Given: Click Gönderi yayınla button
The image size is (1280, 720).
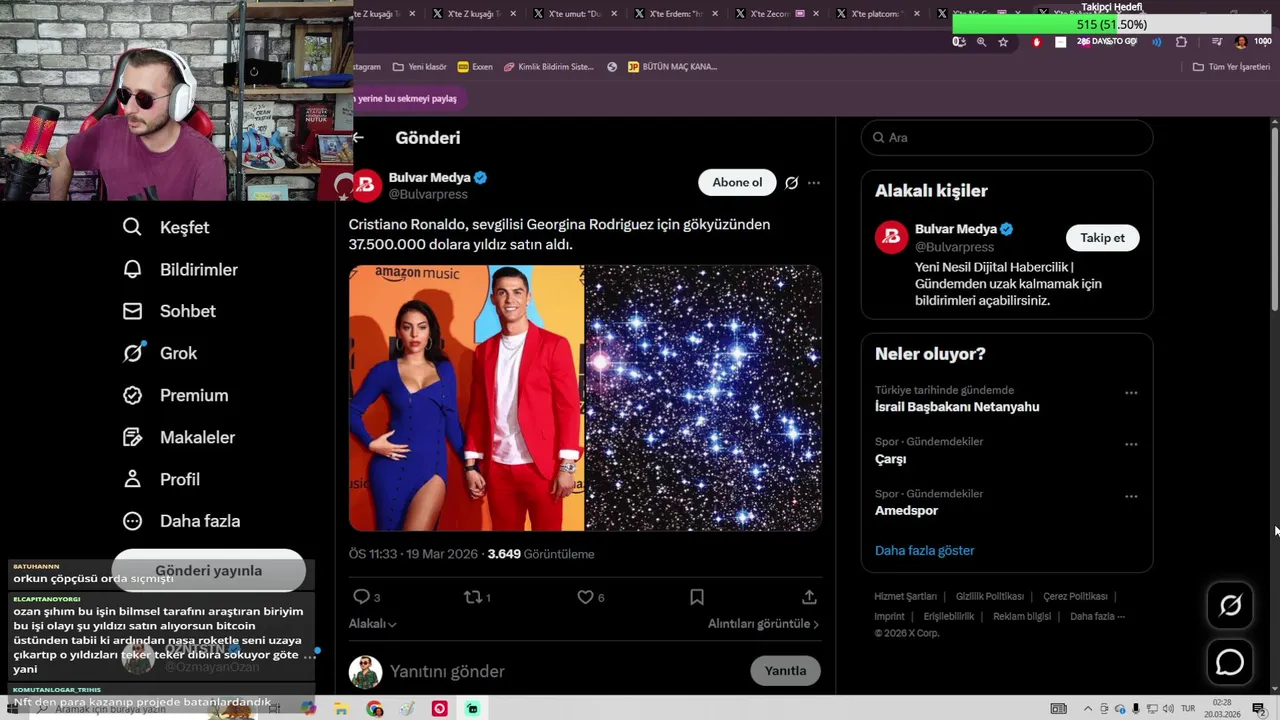Looking at the screenshot, I should click(x=208, y=571).
